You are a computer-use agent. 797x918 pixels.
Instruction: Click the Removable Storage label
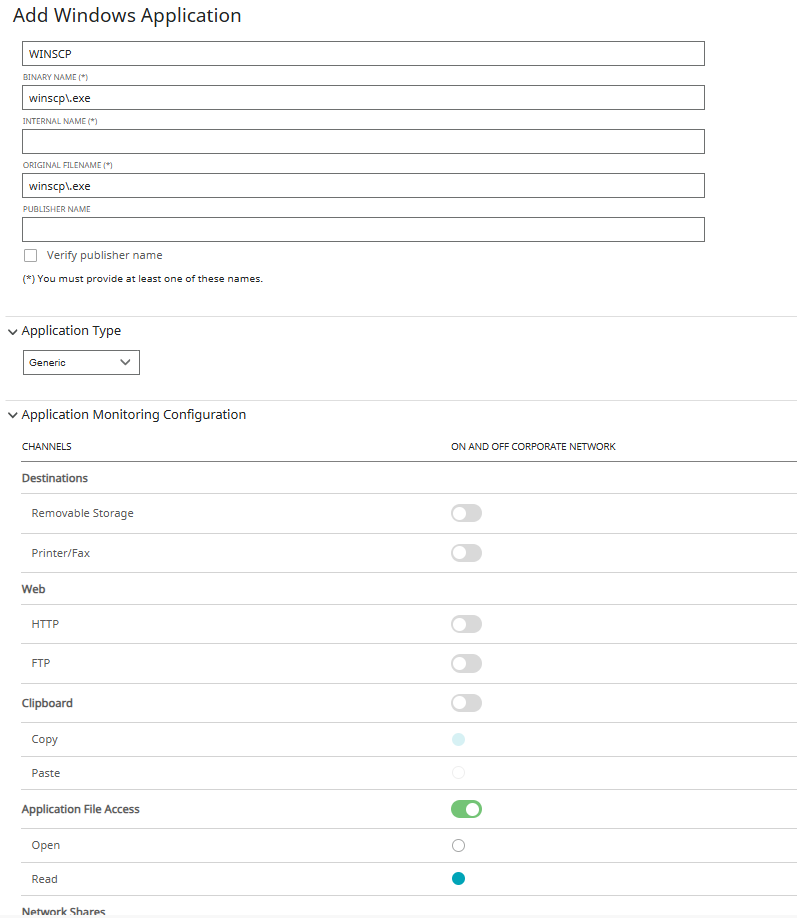point(83,513)
